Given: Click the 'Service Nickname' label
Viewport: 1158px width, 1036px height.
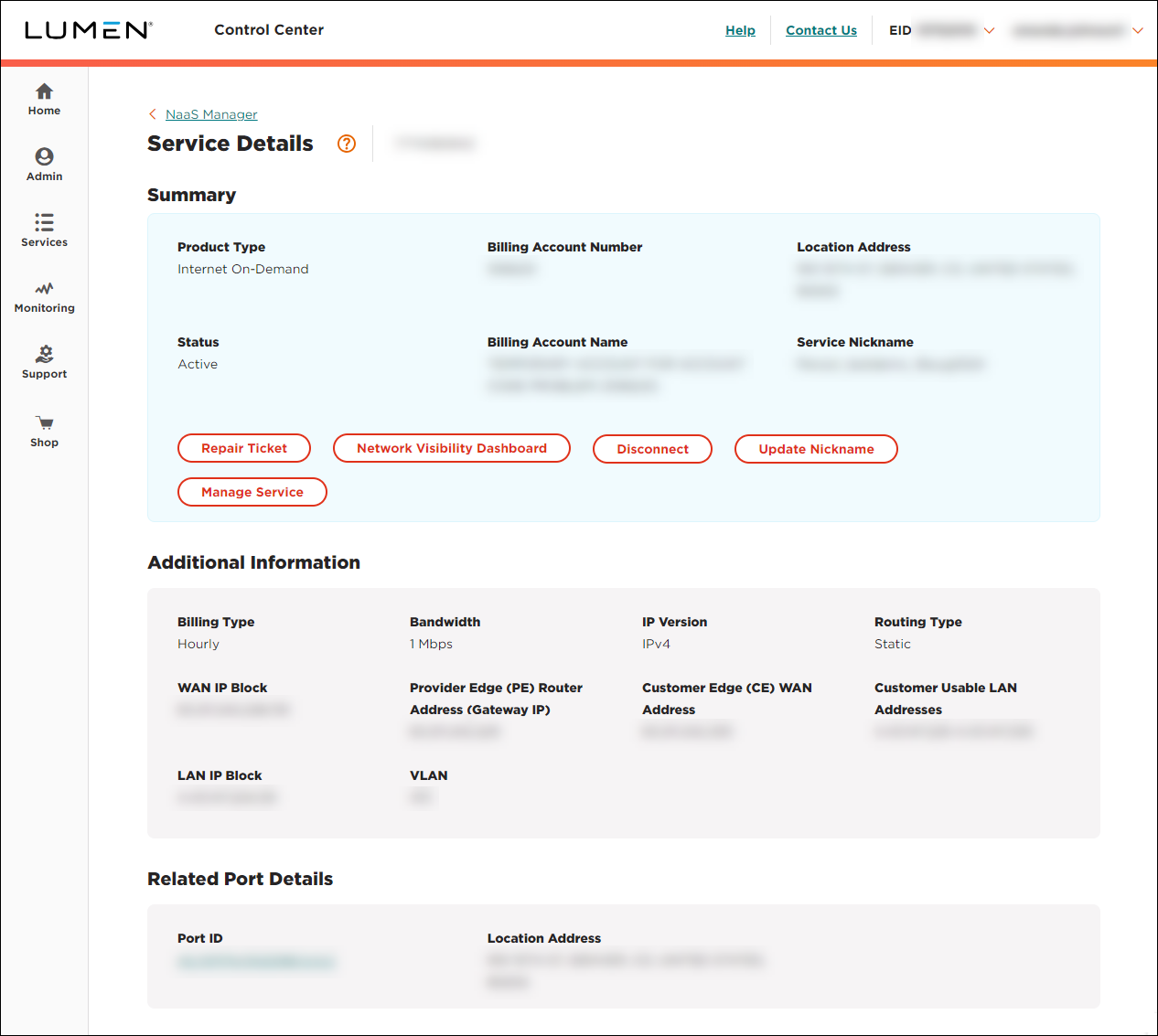Looking at the screenshot, I should coord(855,342).
